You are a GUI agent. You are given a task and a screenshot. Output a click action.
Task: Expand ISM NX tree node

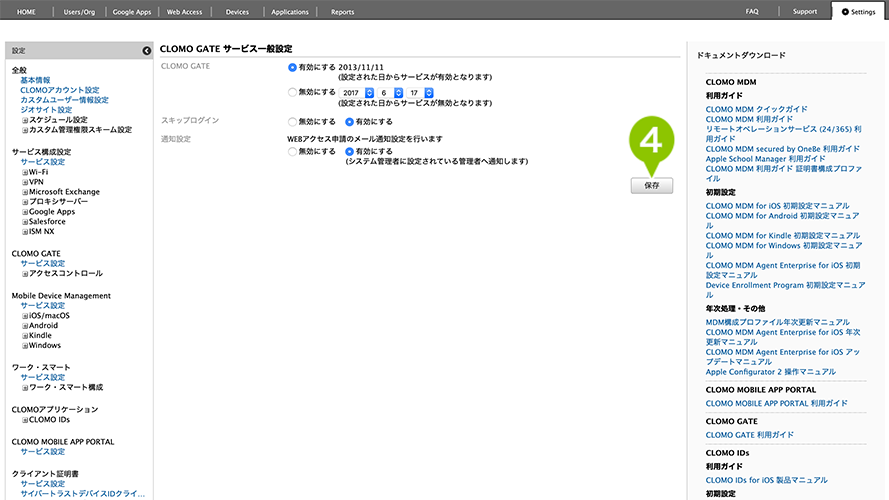pos(25,232)
